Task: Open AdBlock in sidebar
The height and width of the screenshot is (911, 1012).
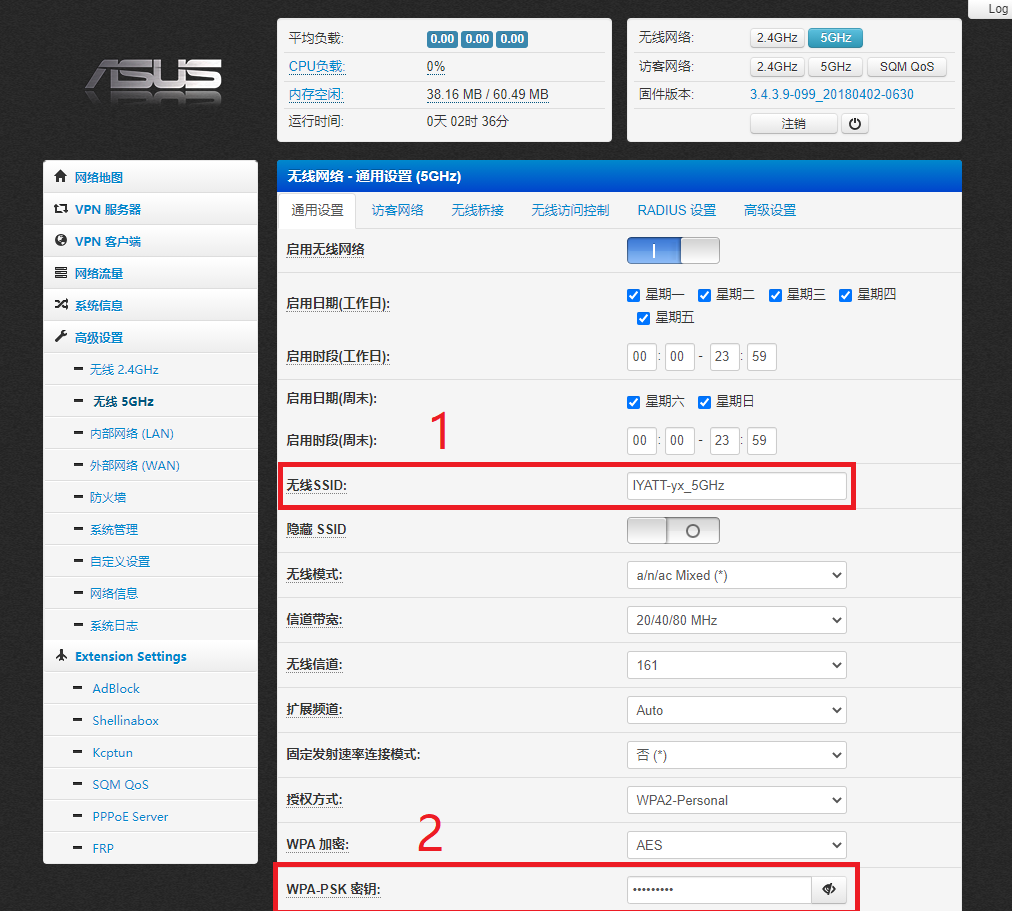Action: coord(116,688)
